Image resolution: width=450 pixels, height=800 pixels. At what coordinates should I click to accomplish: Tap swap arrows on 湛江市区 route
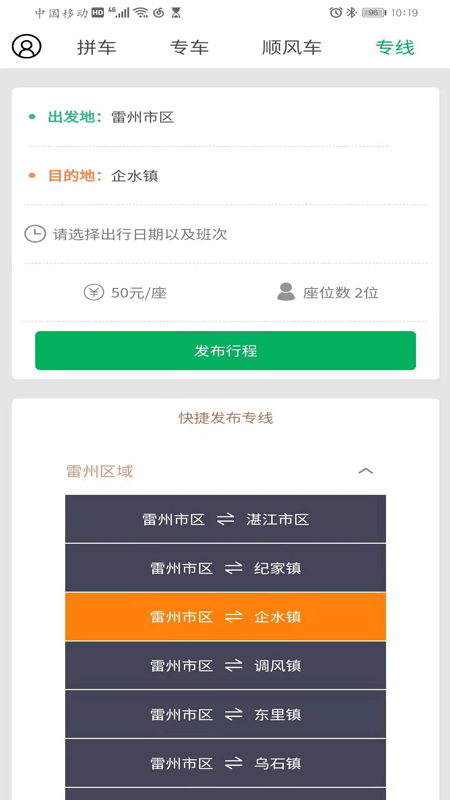tap(226, 519)
